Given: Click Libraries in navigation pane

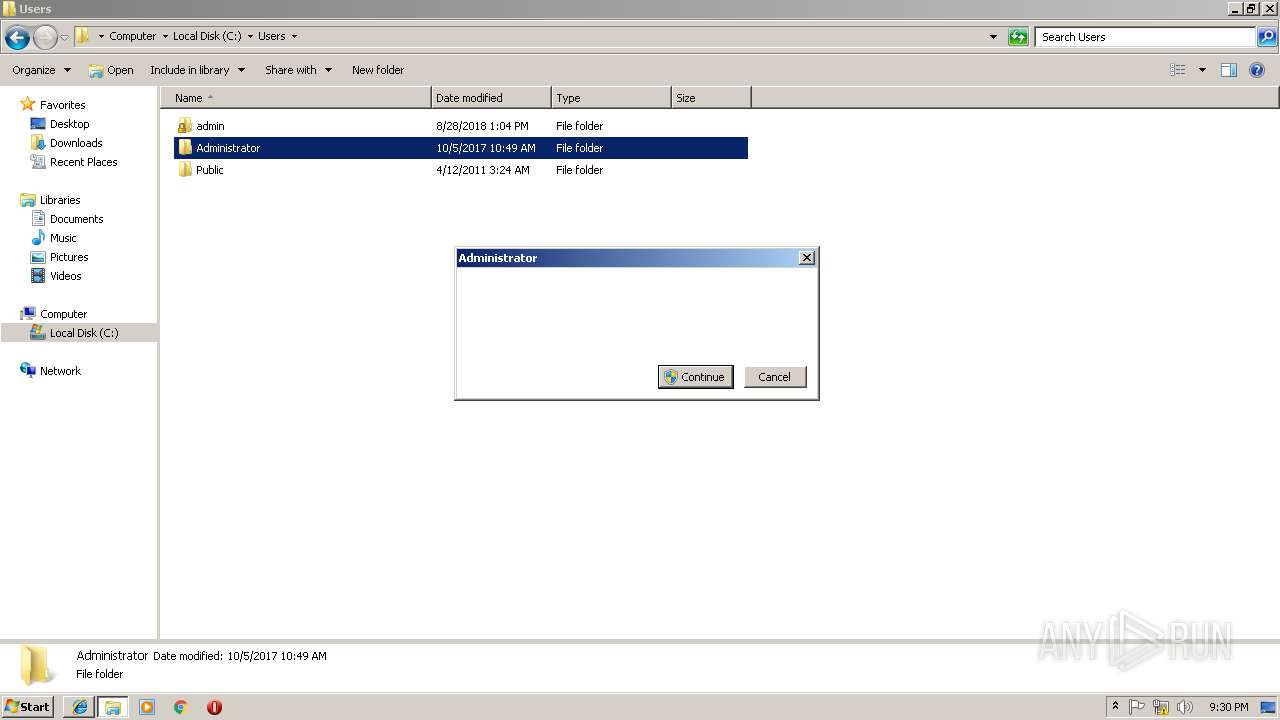Looking at the screenshot, I should click(x=60, y=200).
